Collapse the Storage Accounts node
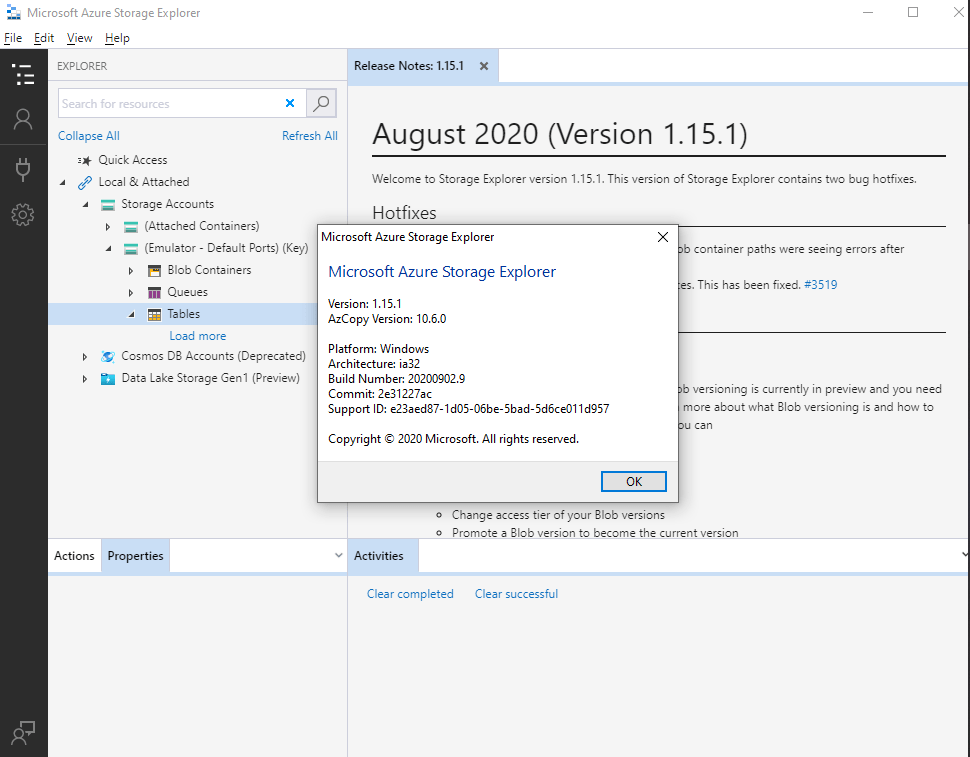This screenshot has height=757, width=970. [x=85, y=205]
